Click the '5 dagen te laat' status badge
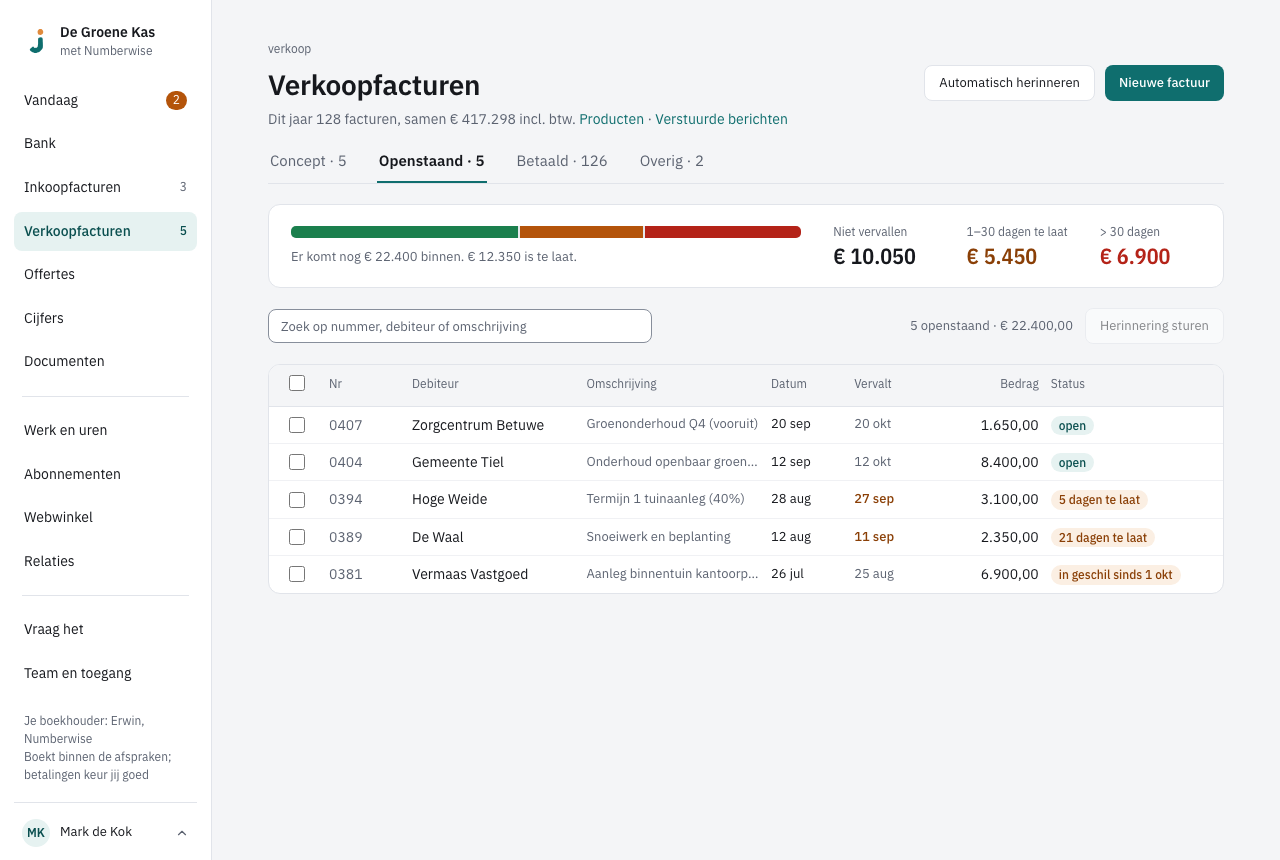 [1099, 500]
